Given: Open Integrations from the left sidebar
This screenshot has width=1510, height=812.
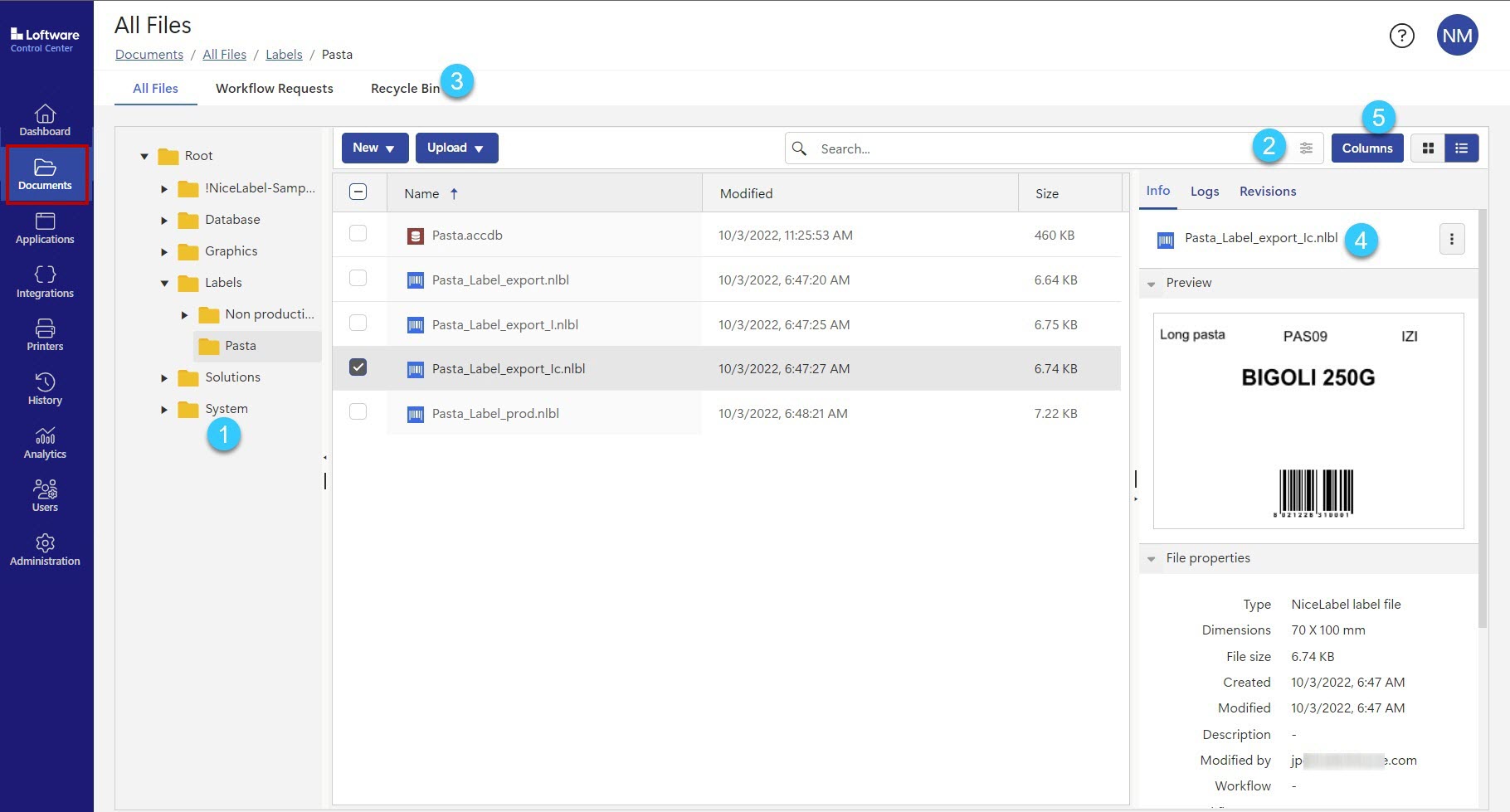Looking at the screenshot, I should [x=45, y=282].
